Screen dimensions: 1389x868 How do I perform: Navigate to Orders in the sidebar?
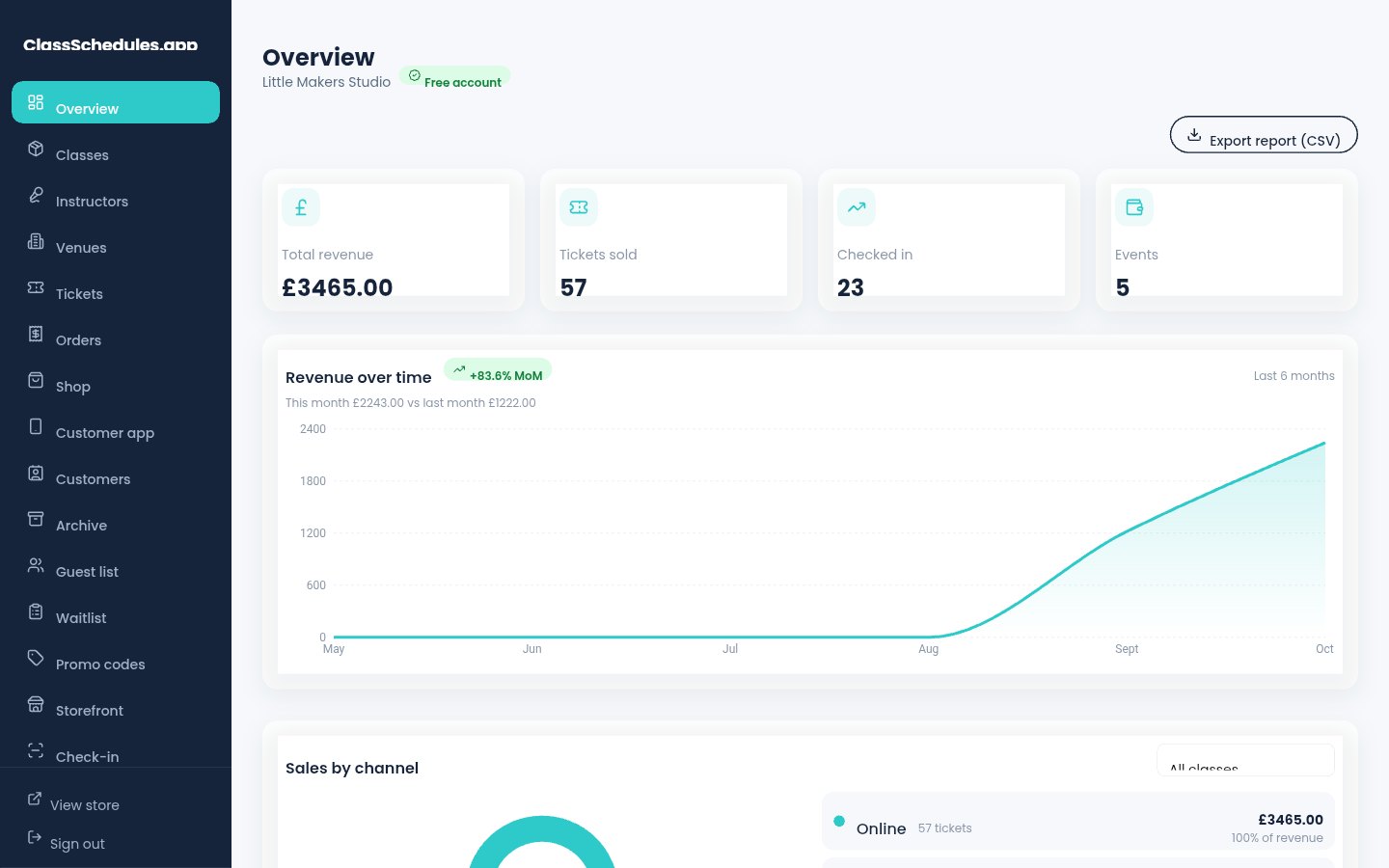coord(116,334)
